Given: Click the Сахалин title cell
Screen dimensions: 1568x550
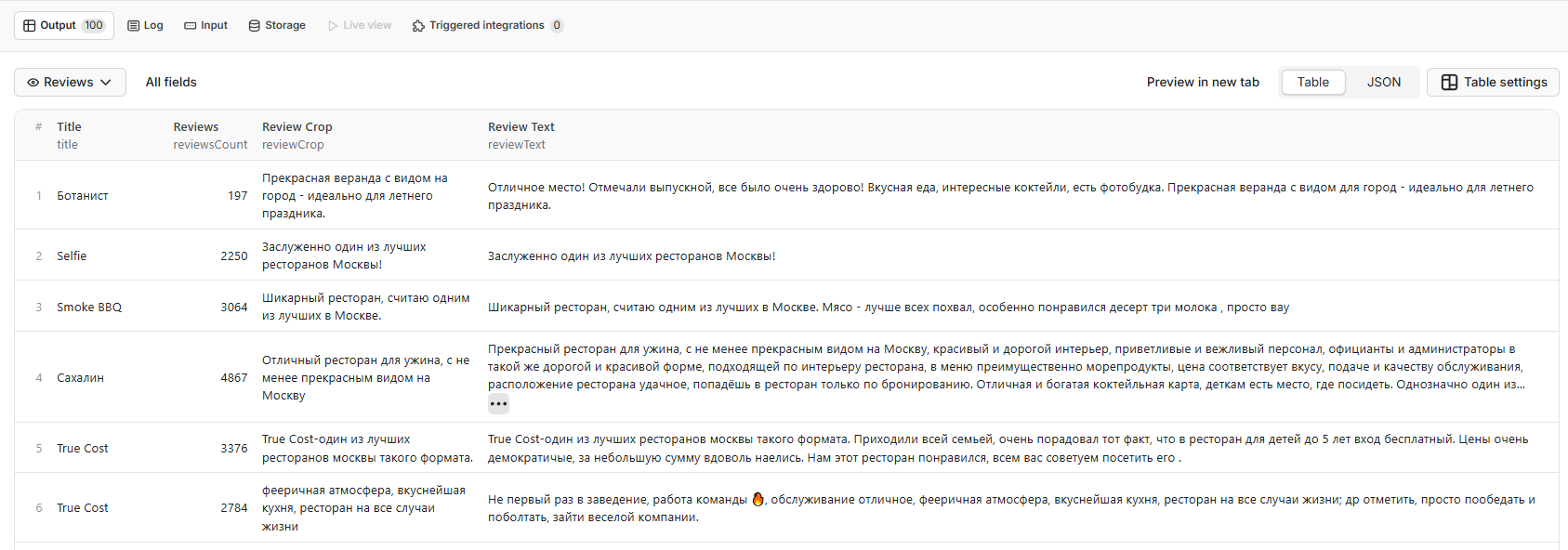Looking at the screenshot, I should tap(80, 377).
